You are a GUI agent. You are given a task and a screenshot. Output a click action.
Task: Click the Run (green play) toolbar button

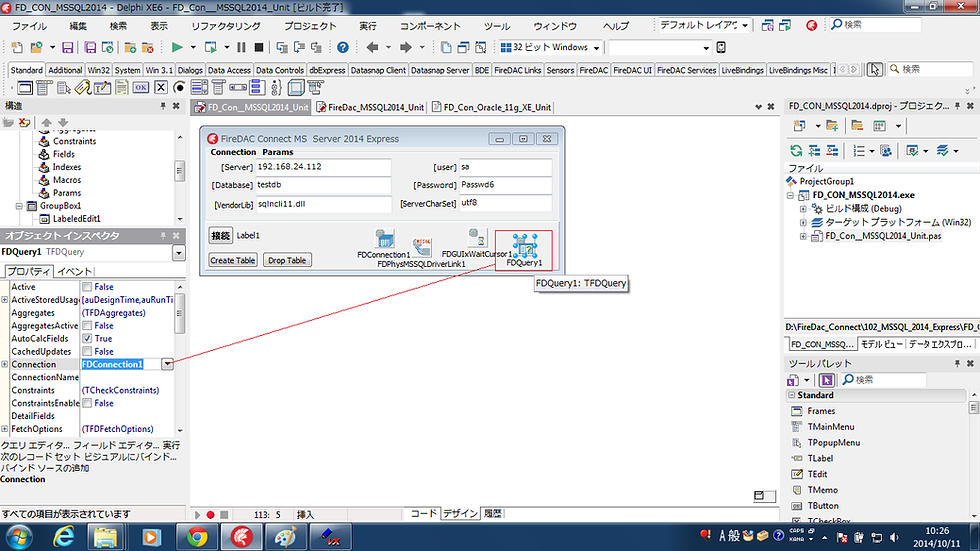[177, 47]
